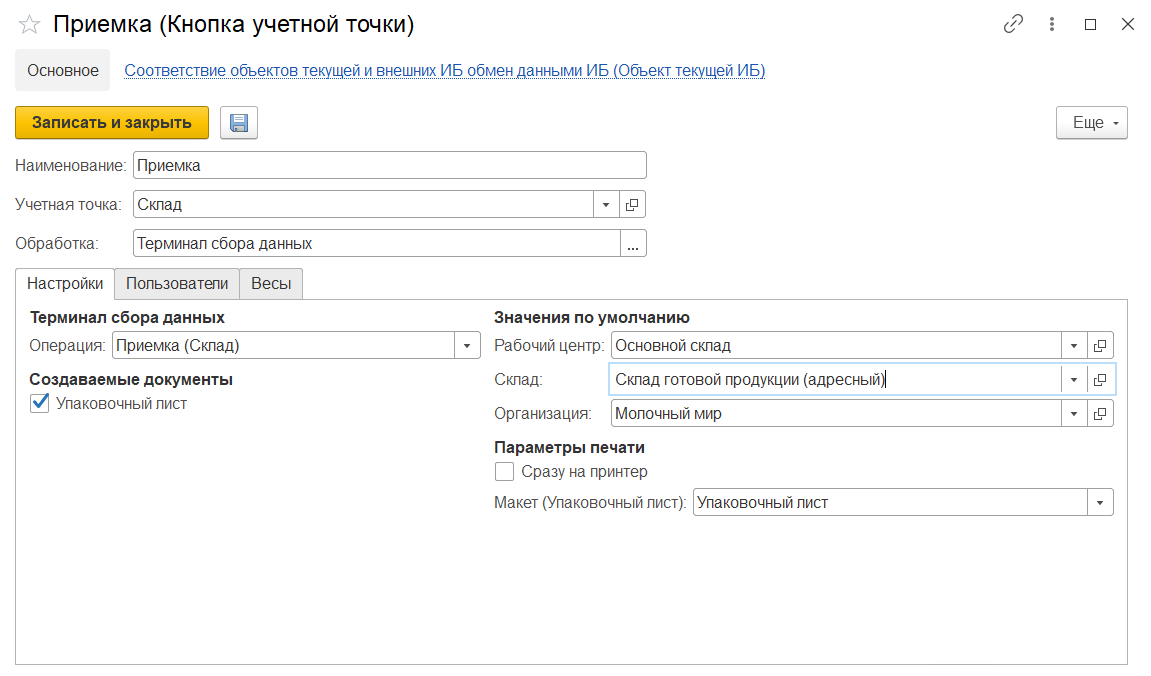Open the Соответствие объектов ИБ link

tap(444, 71)
